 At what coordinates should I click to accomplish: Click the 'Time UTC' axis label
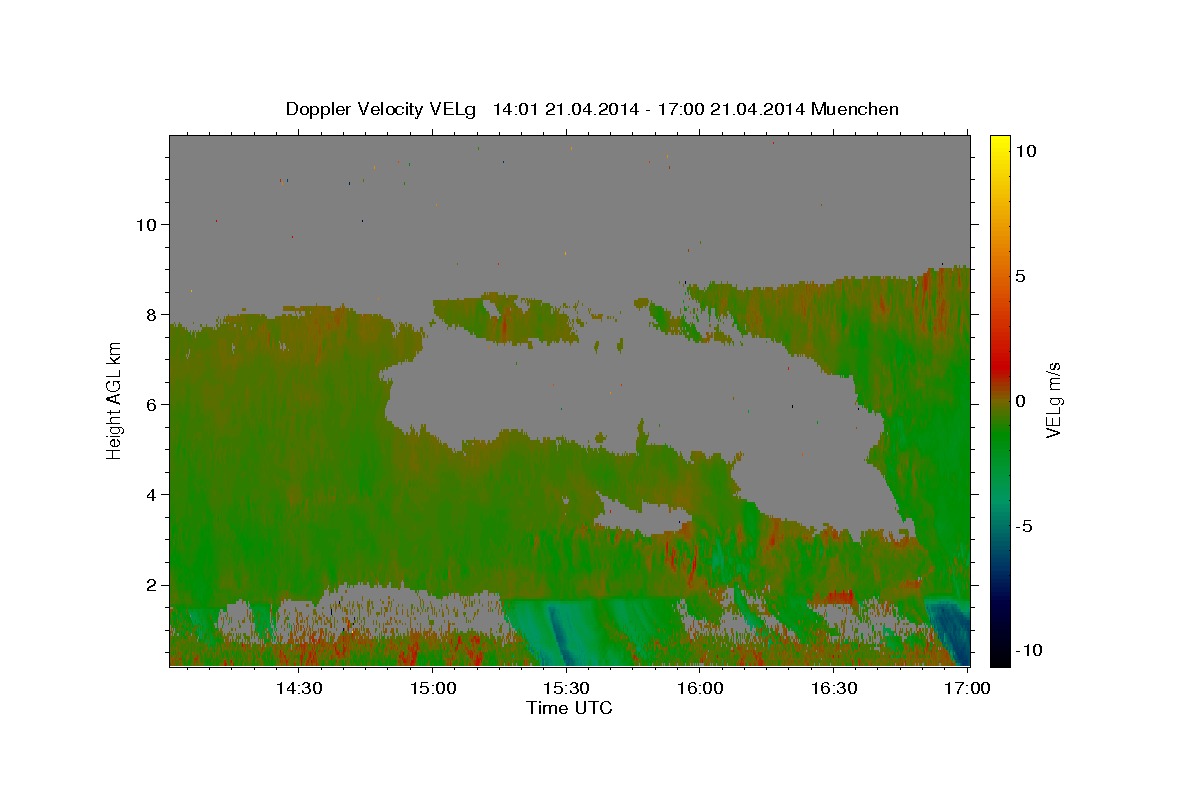pos(569,708)
